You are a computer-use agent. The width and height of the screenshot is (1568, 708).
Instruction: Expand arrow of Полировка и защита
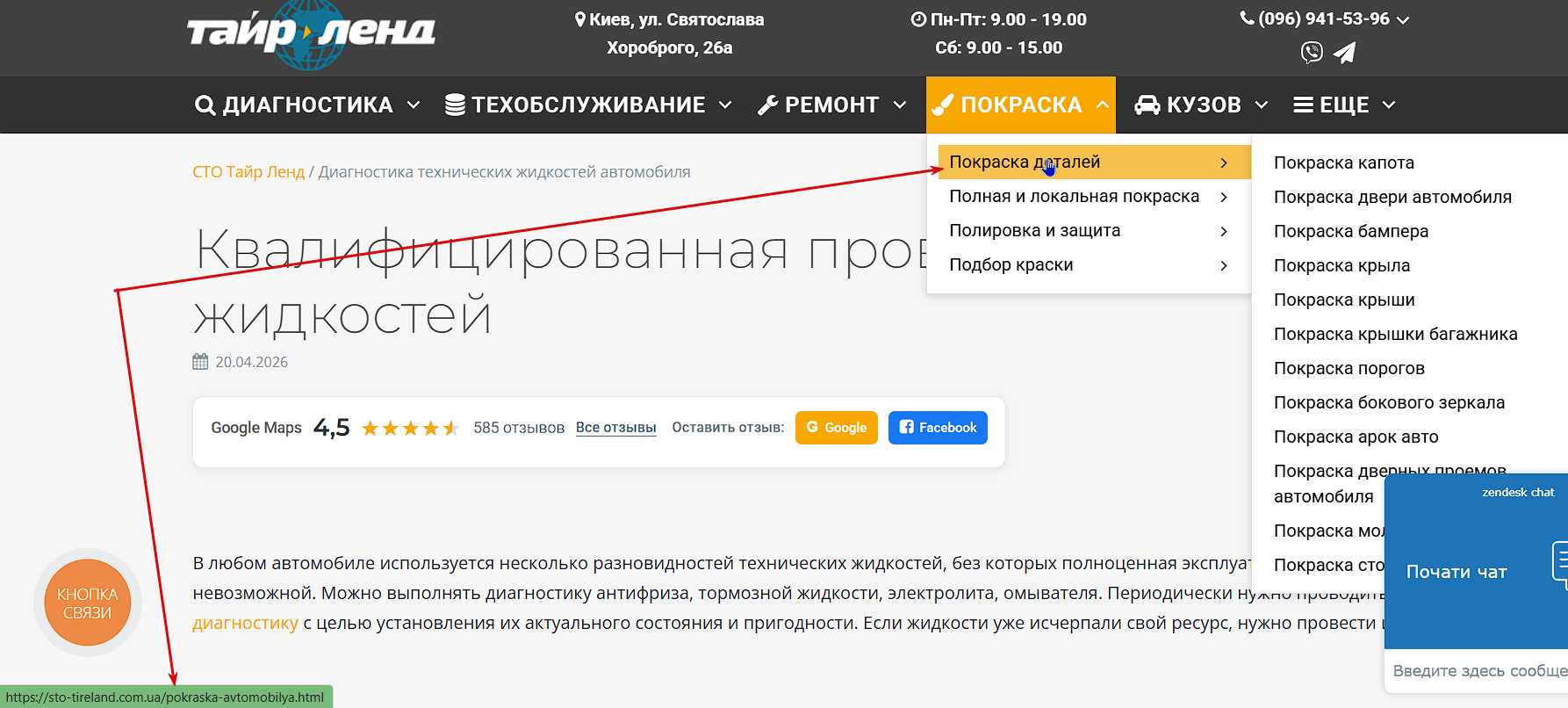(1224, 231)
